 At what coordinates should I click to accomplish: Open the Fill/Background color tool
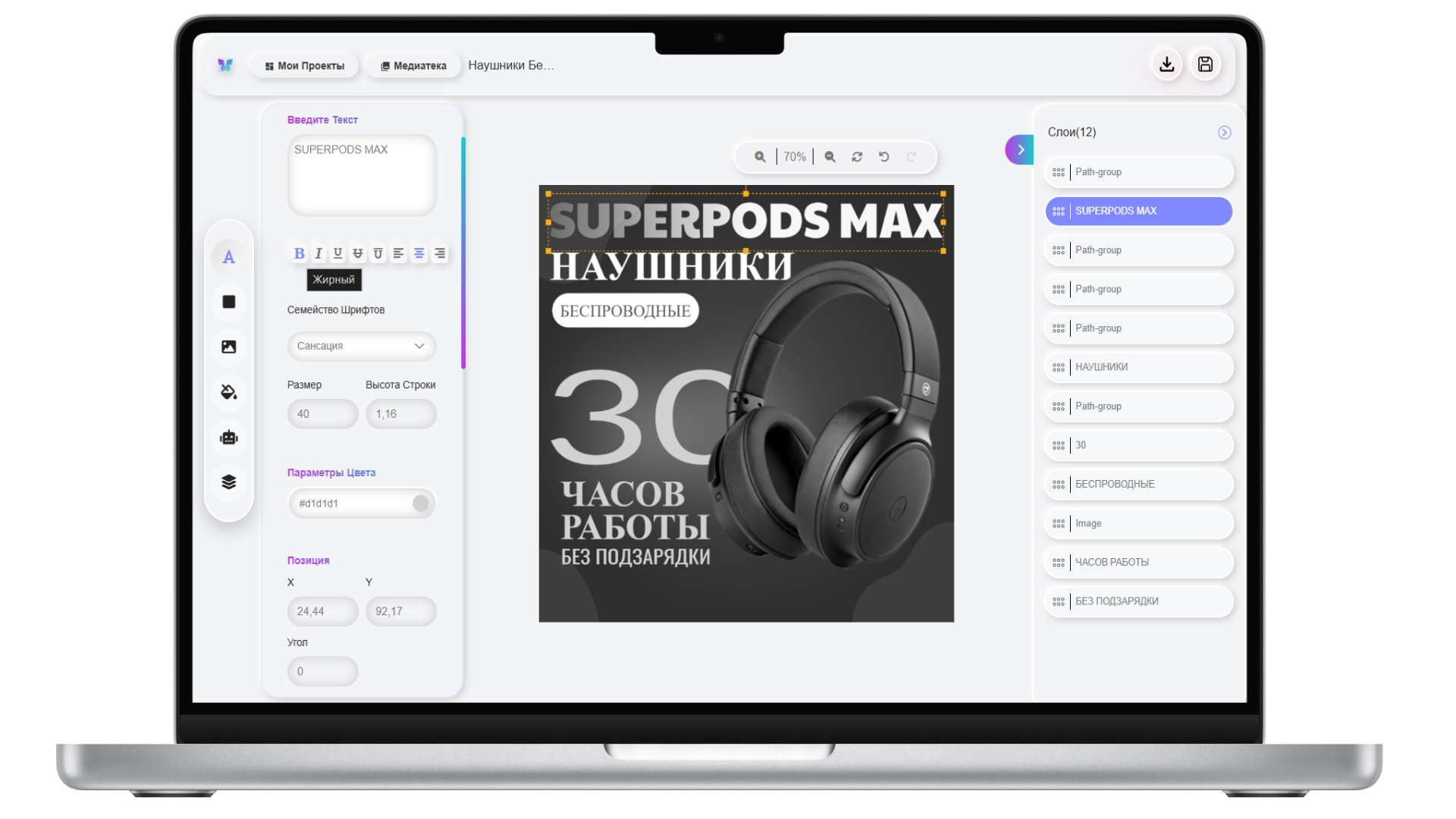(228, 392)
